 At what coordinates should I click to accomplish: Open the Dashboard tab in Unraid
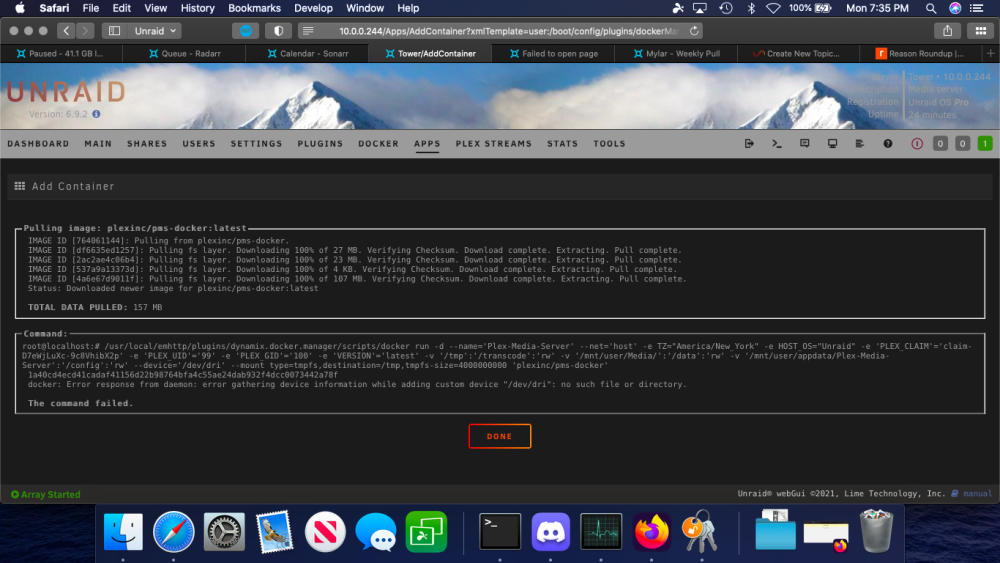(38, 144)
